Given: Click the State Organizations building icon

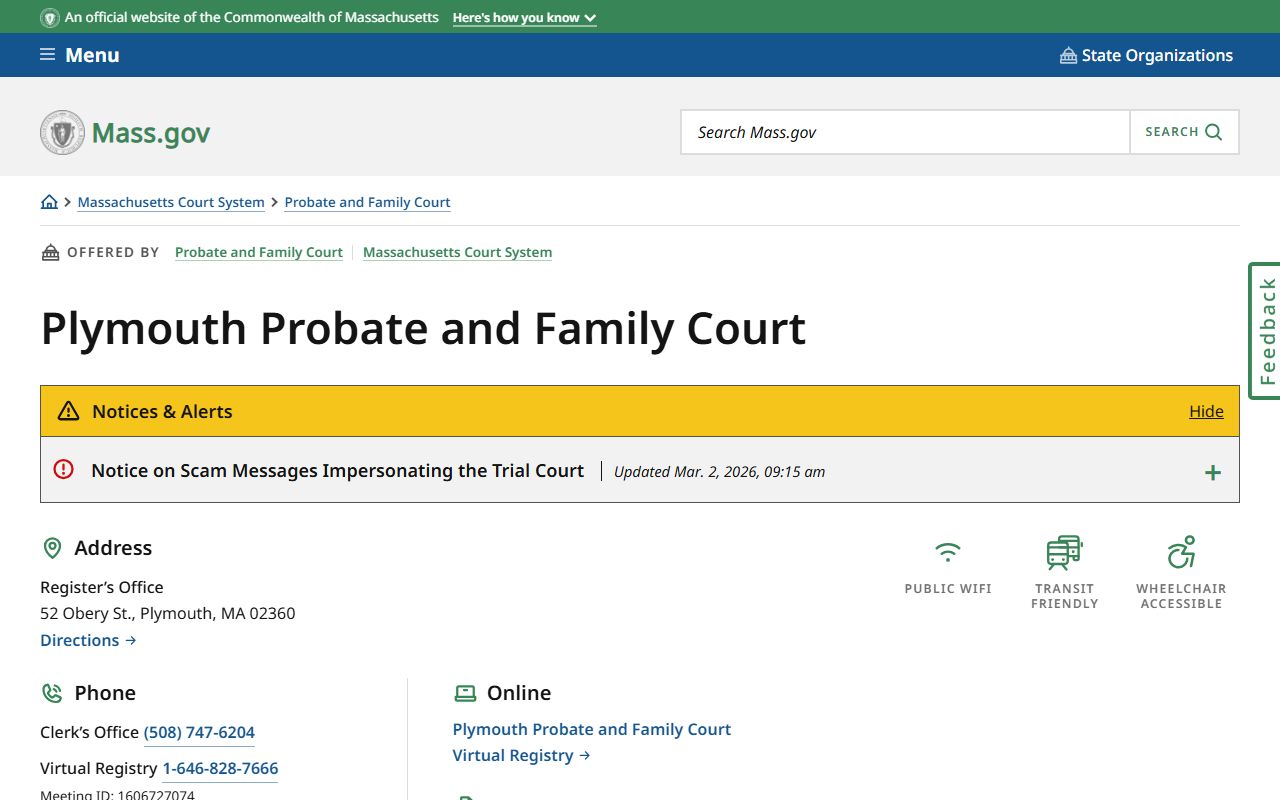Looking at the screenshot, I should pyautogui.click(x=1068, y=55).
